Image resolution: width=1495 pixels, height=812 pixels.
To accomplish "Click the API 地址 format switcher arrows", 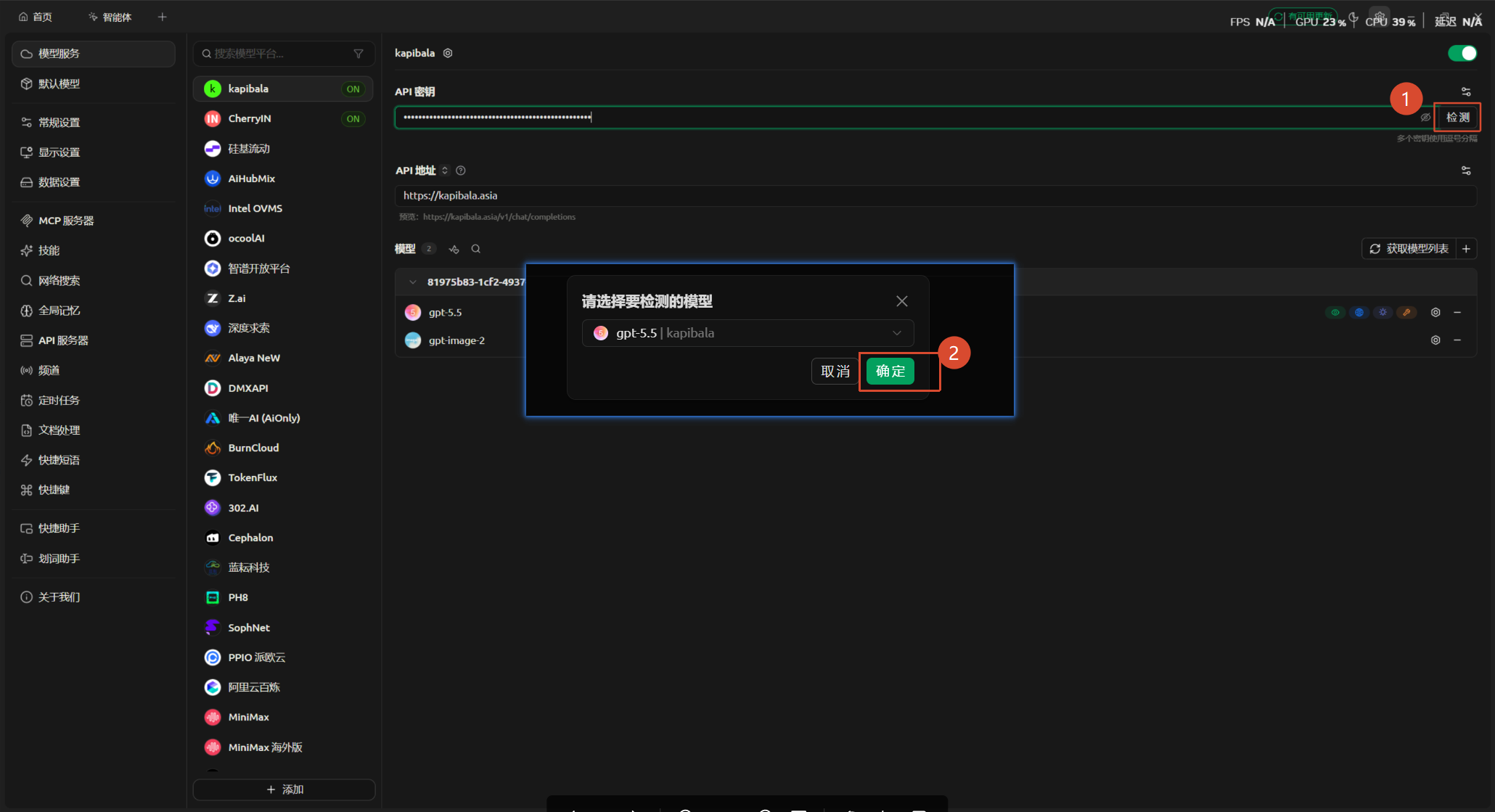I will pyautogui.click(x=445, y=171).
